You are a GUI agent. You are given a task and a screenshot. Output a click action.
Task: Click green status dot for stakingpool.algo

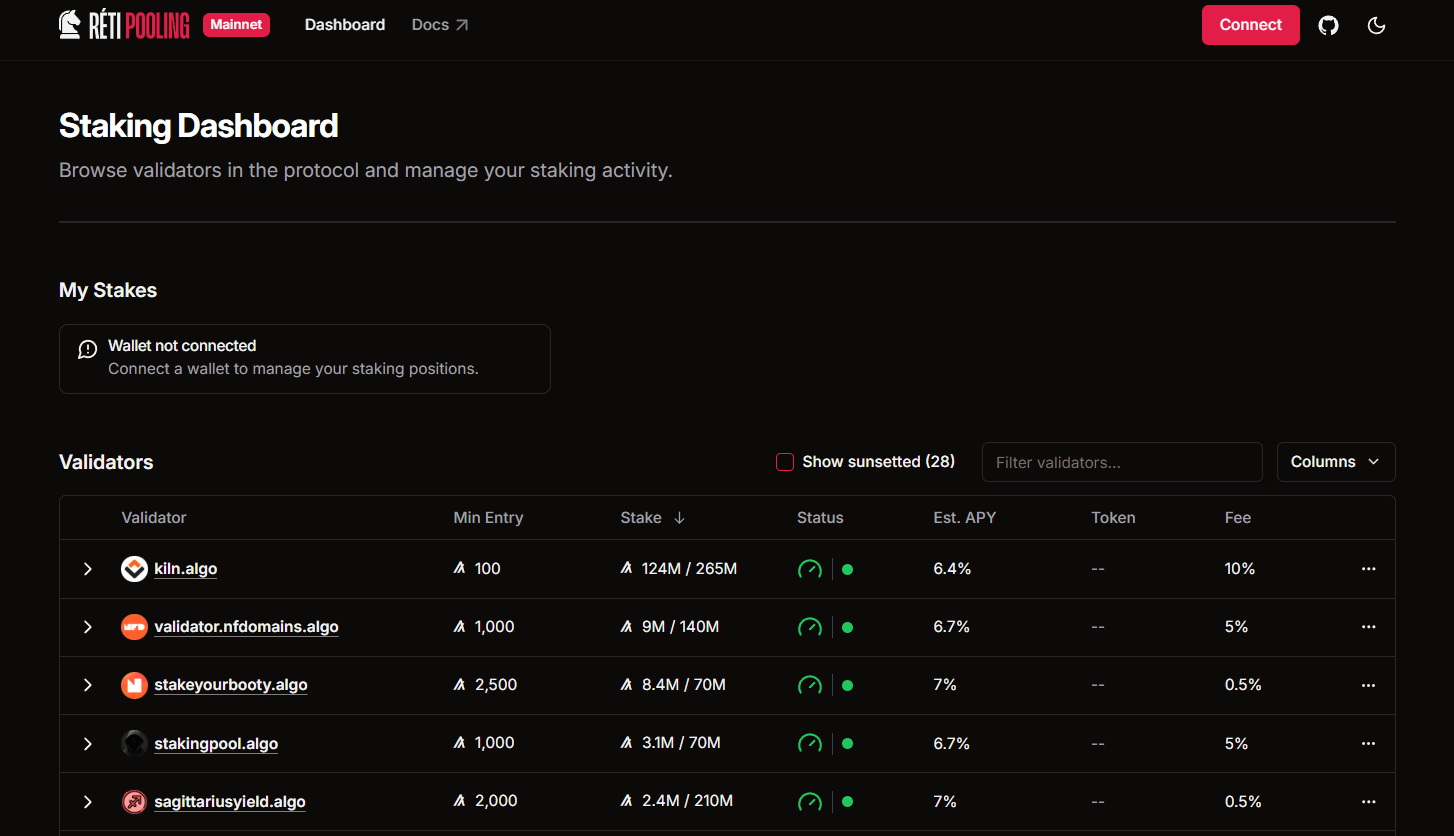point(847,743)
